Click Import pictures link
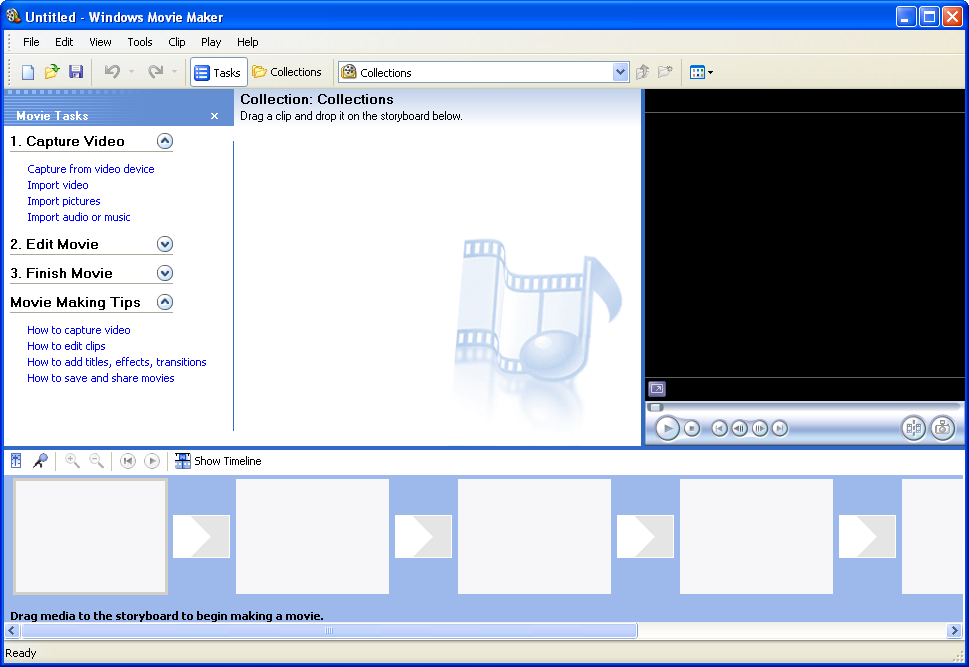The image size is (969, 667). (x=64, y=201)
